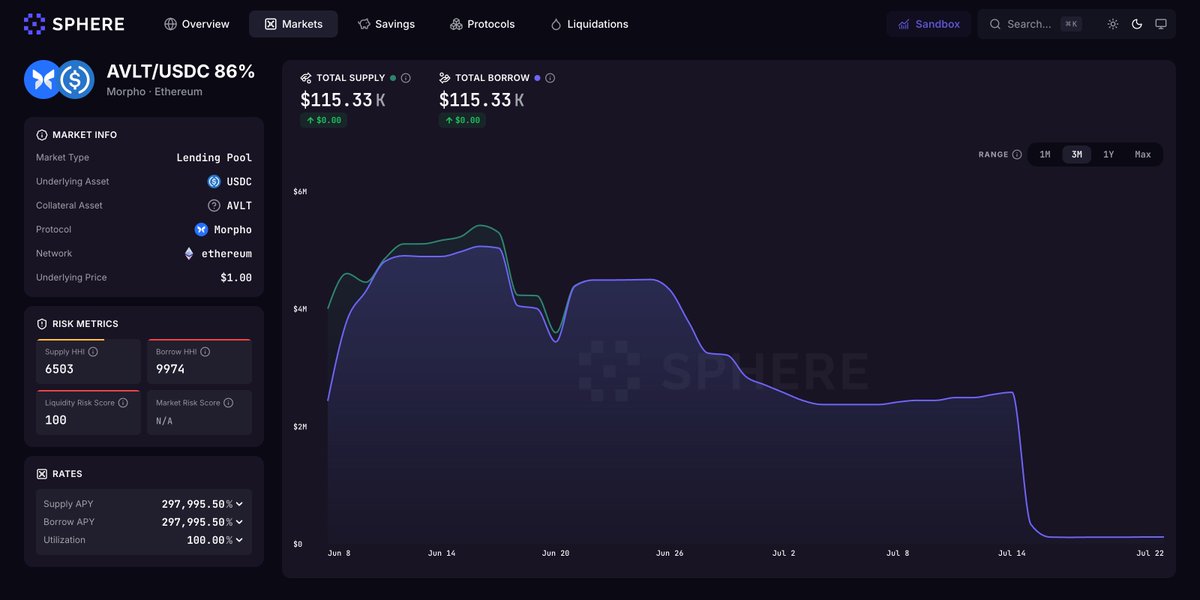Set chart range to Max

click(1143, 155)
